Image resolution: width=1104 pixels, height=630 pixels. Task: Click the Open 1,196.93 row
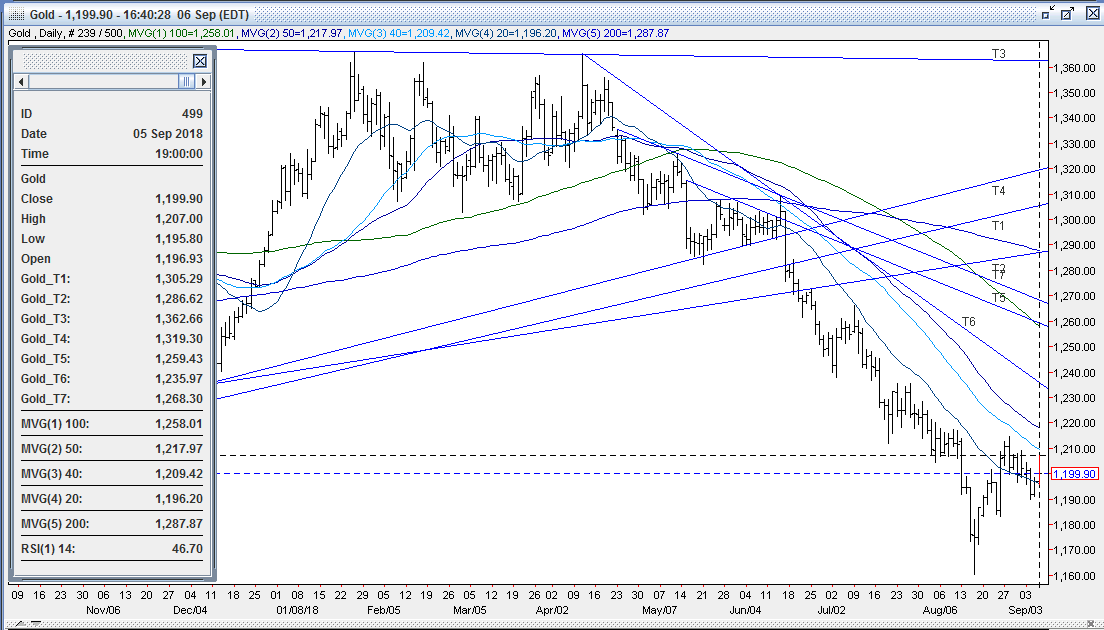tap(112, 259)
